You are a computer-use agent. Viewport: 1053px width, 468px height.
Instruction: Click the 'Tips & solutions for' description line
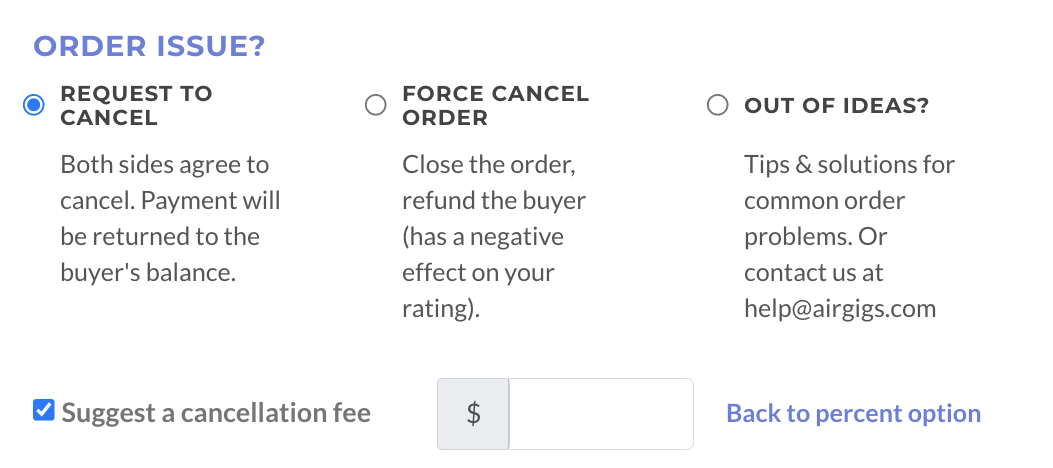point(849,164)
